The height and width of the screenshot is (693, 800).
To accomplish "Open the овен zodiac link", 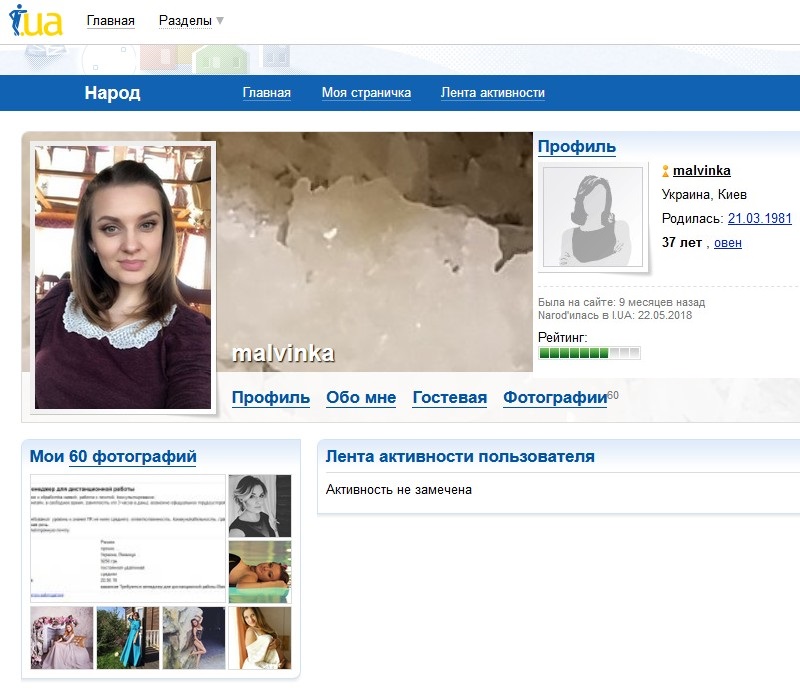I will [x=727, y=243].
